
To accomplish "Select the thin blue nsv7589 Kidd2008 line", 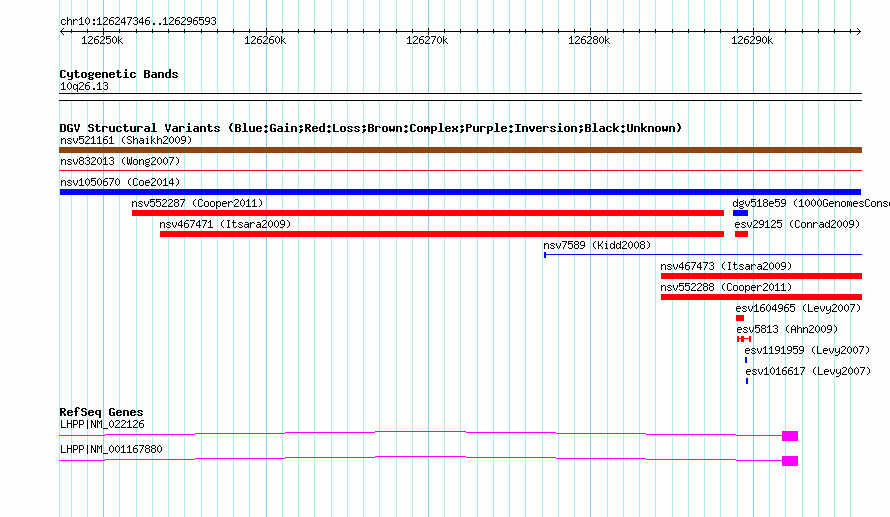I will tap(703, 255).
